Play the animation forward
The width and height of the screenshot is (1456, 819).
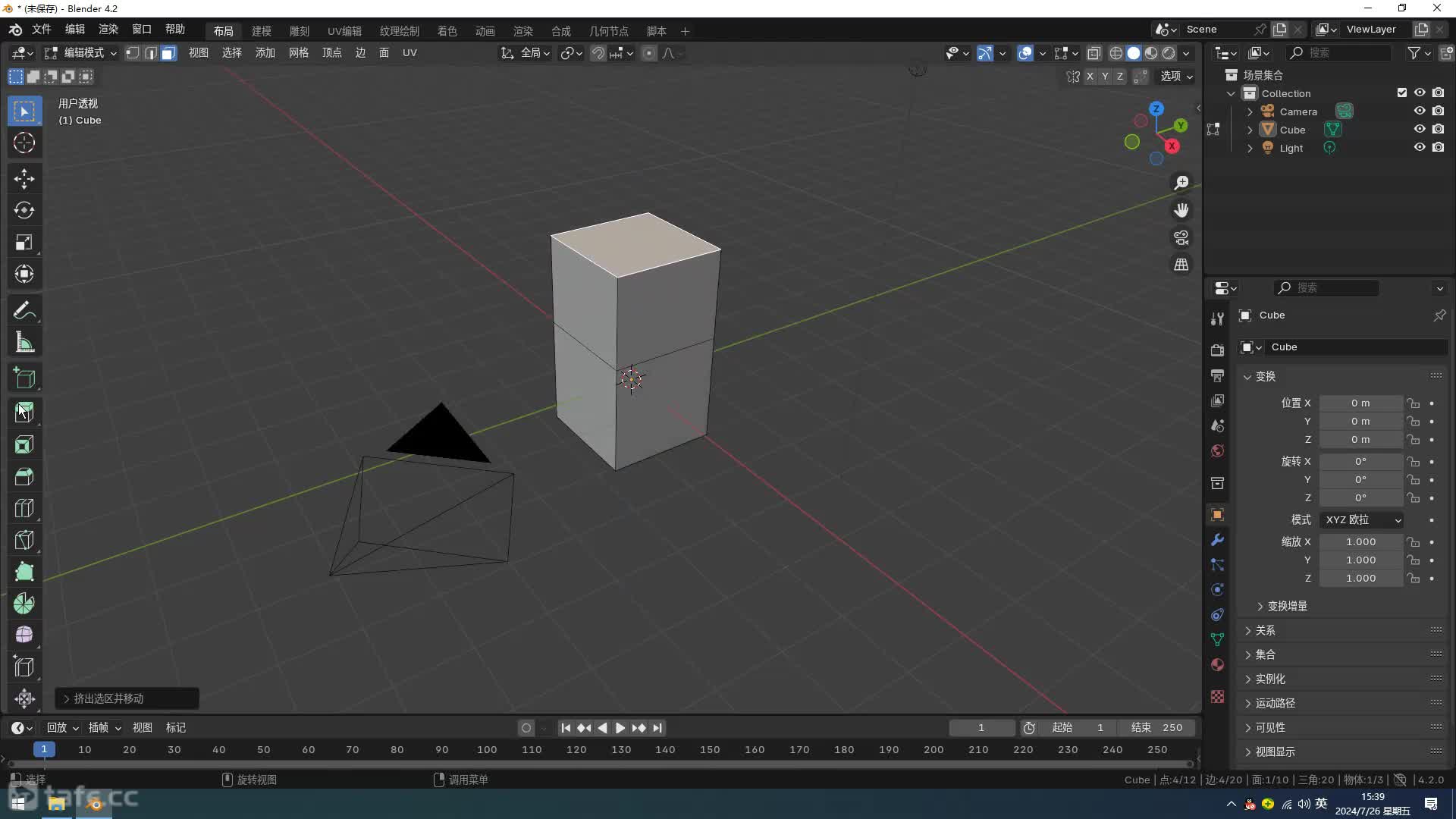point(620,728)
